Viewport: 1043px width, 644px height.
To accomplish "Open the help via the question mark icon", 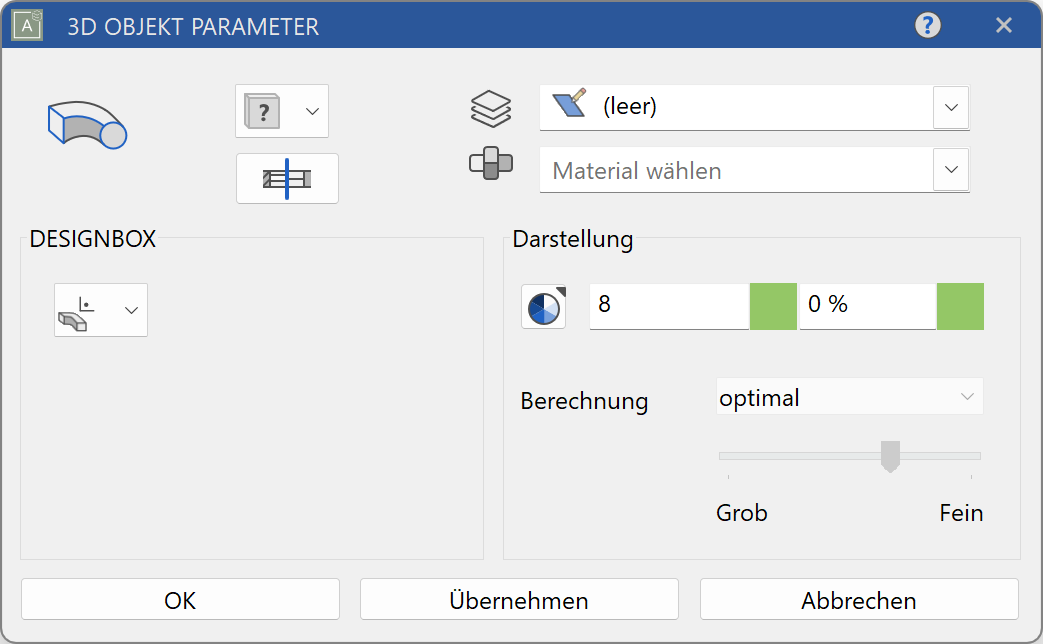I will tap(927, 25).
